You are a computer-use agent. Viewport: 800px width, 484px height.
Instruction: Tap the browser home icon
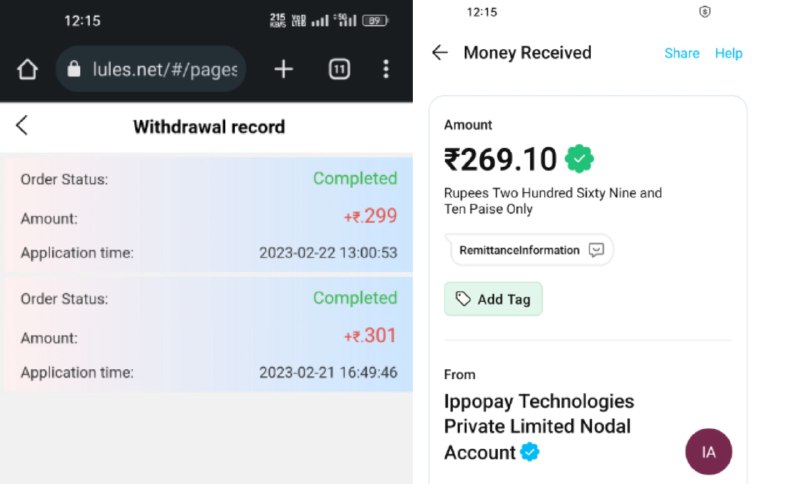click(27, 69)
